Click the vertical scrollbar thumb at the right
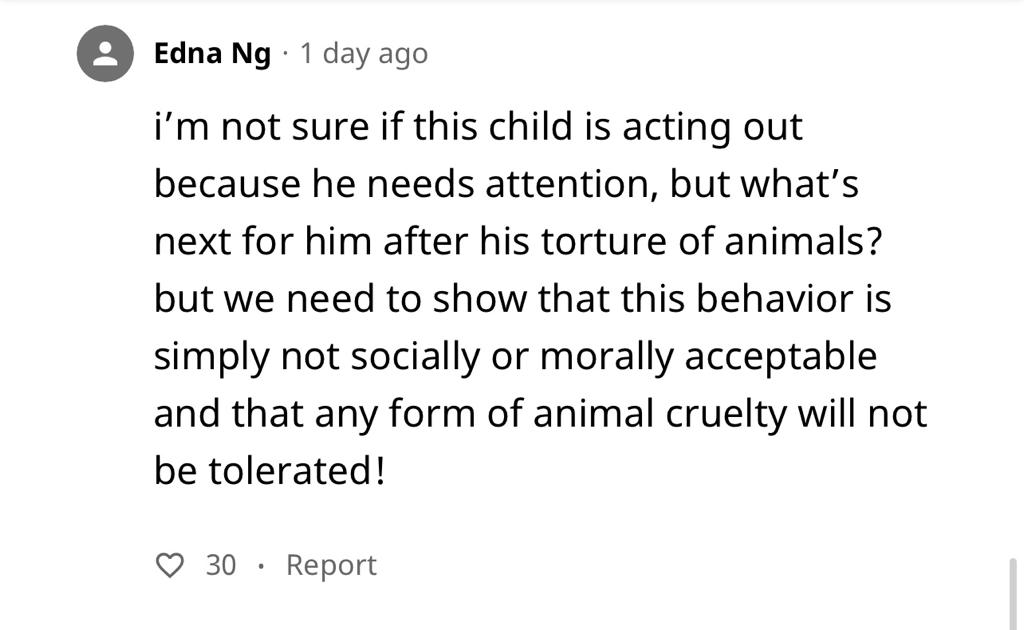Screen dimensions: 1024x630 [x=1013, y=593]
